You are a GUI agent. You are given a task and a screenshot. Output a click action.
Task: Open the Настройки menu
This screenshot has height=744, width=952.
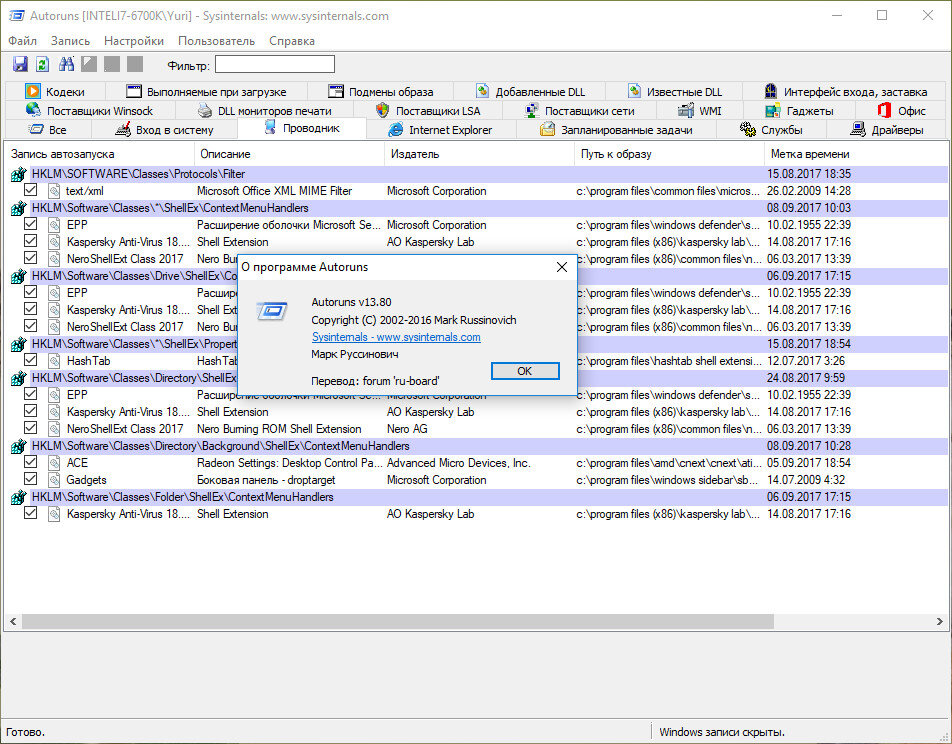[134, 41]
